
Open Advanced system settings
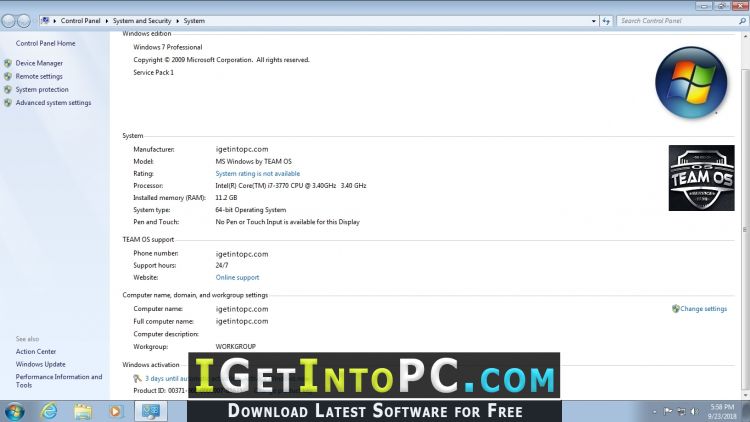click(x=54, y=103)
